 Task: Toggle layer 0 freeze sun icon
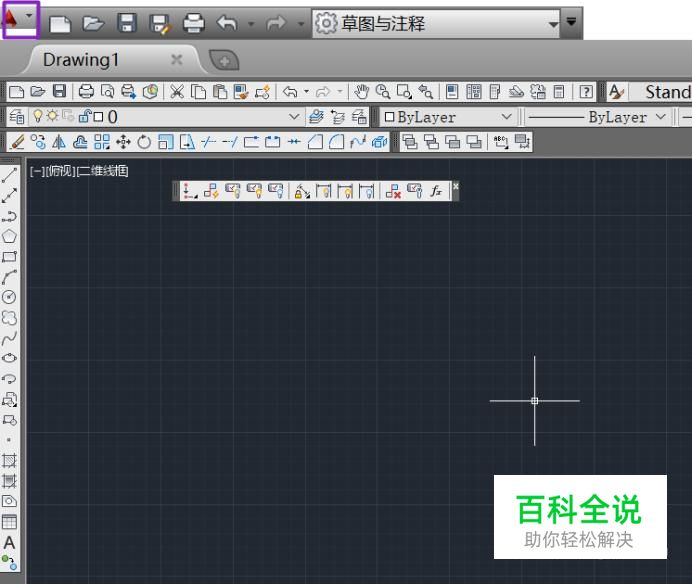click(x=53, y=117)
